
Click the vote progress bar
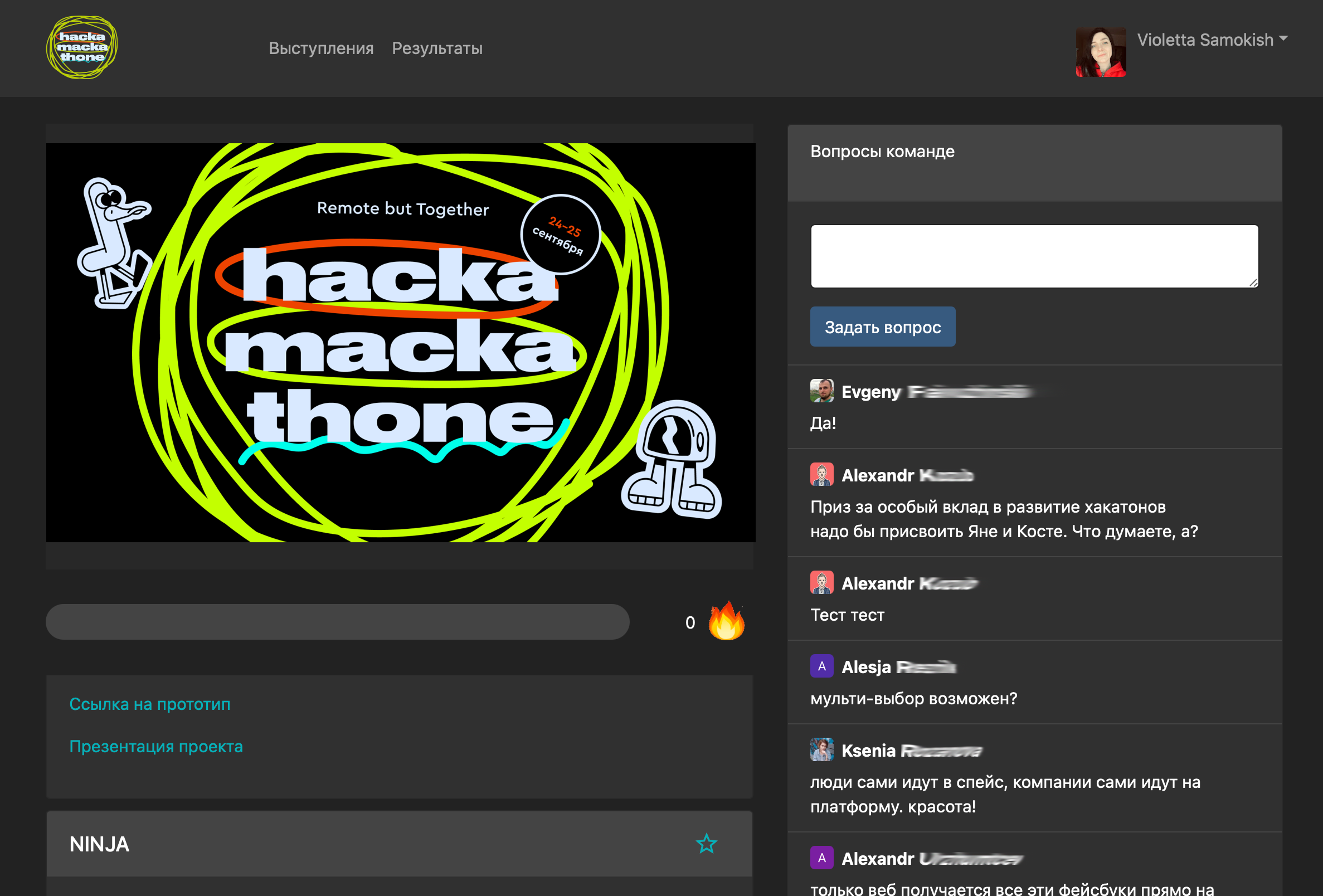coord(338,622)
